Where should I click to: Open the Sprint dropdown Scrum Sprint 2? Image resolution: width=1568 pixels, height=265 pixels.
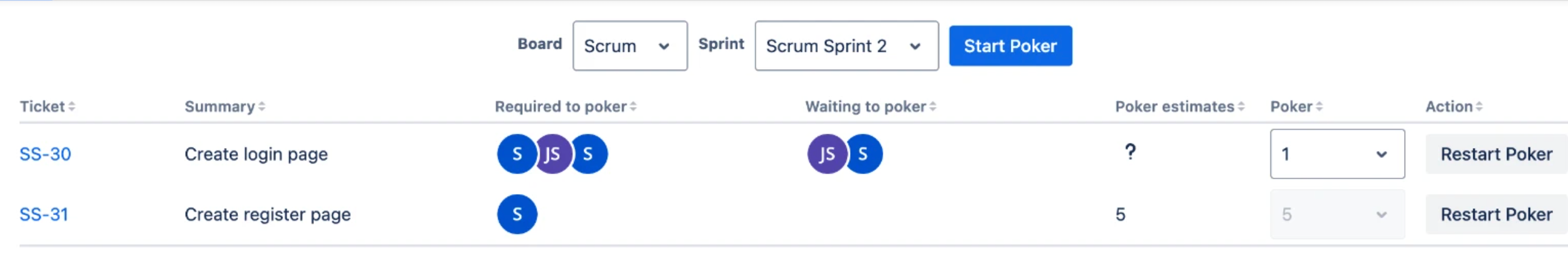(x=846, y=46)
